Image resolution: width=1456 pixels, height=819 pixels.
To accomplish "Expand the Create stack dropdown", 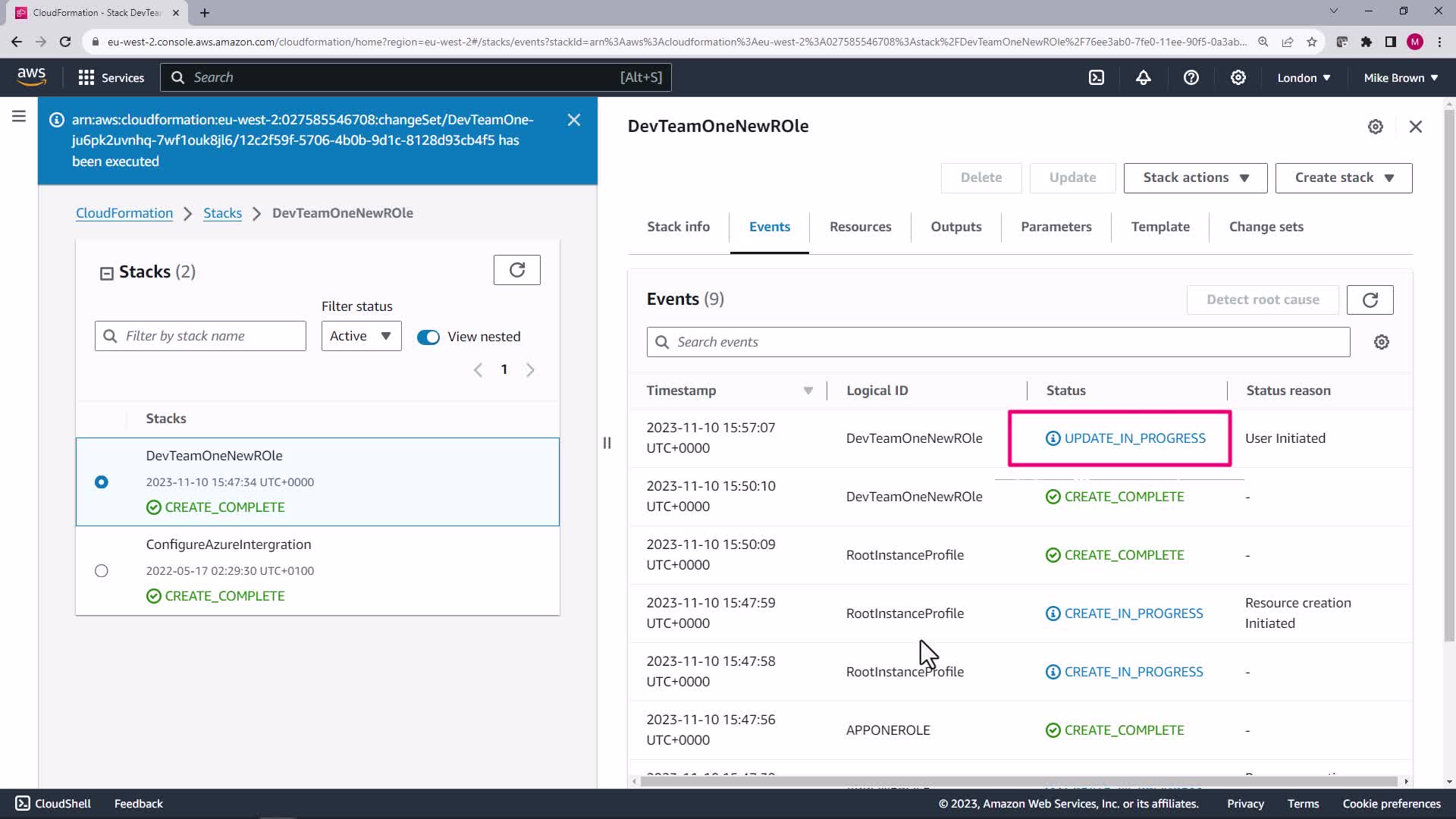I will point(1343,177).
